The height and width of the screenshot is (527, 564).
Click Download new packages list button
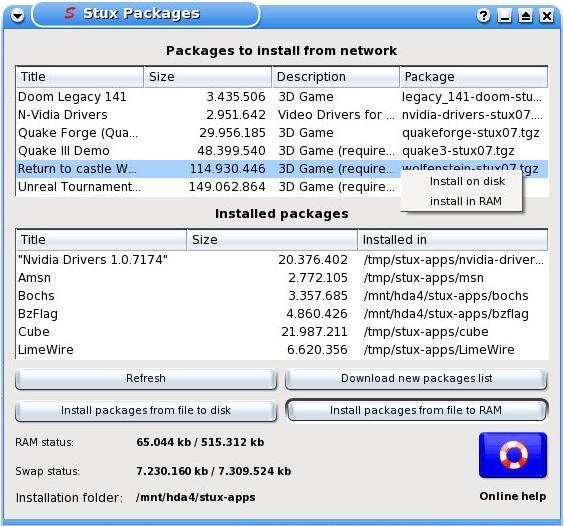click(416, 378)
